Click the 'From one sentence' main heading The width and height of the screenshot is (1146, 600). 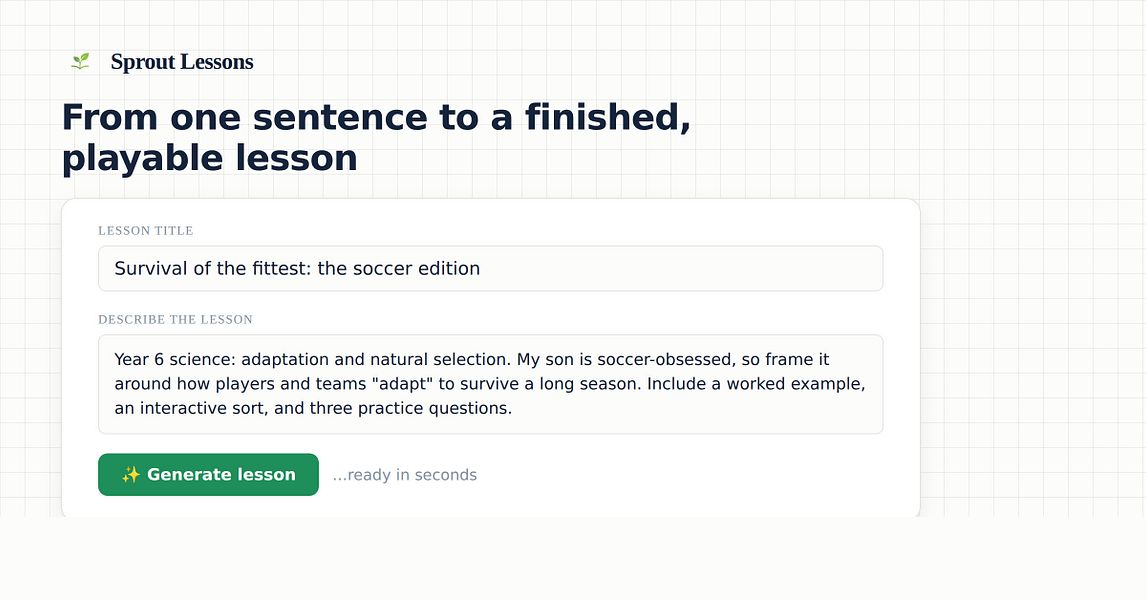(x=376, y=137)
